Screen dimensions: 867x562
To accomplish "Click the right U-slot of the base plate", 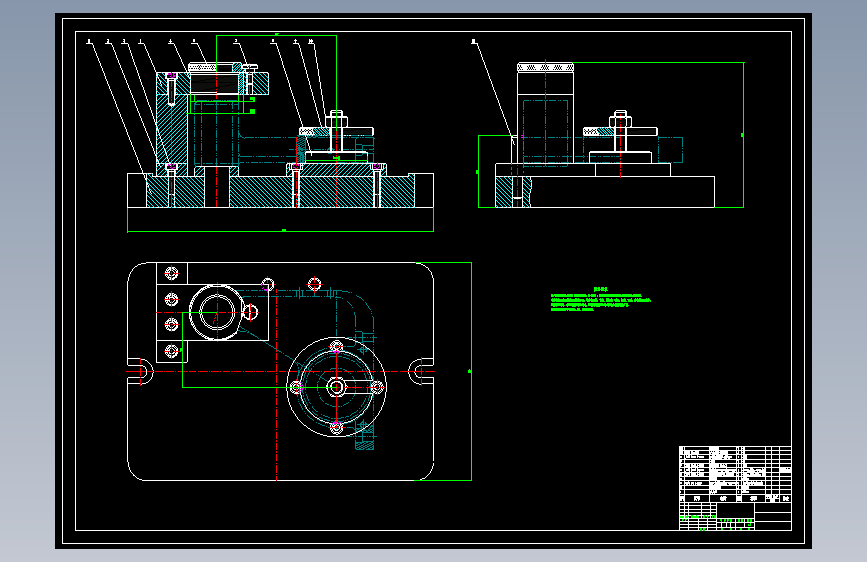I will click(421, 371).
